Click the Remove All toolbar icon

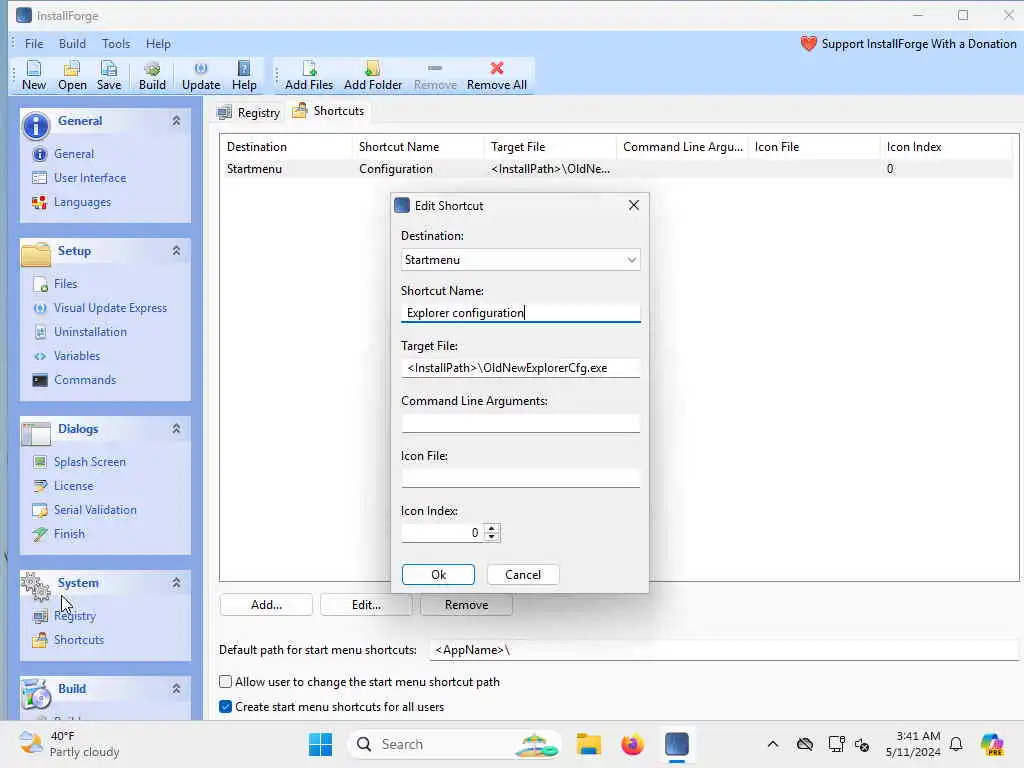(x=497, y=76)
